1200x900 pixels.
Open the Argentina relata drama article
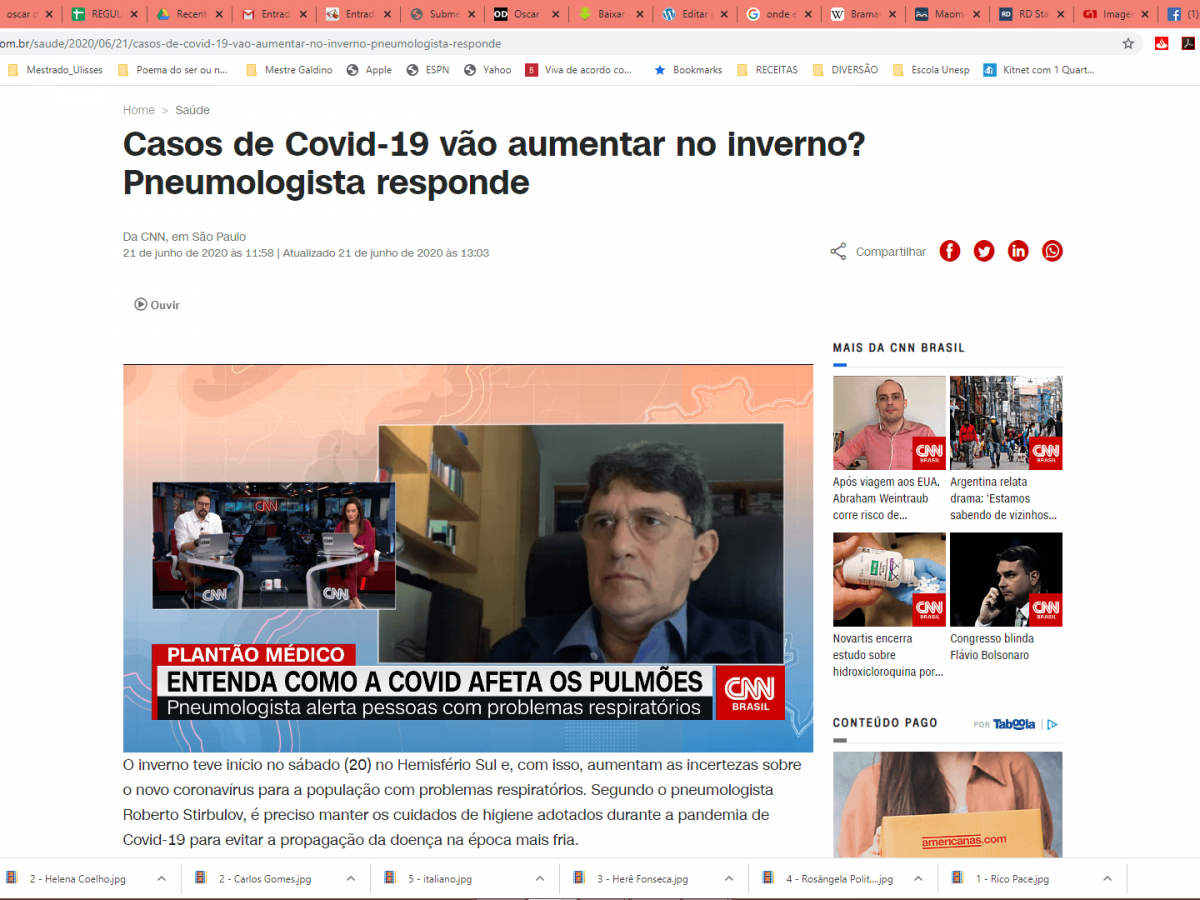point(1004,498)
